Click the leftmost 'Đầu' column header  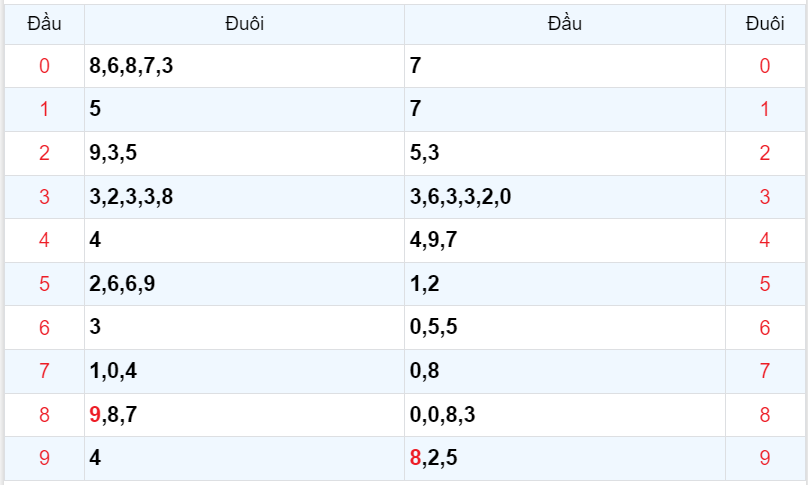pos(44,24)
